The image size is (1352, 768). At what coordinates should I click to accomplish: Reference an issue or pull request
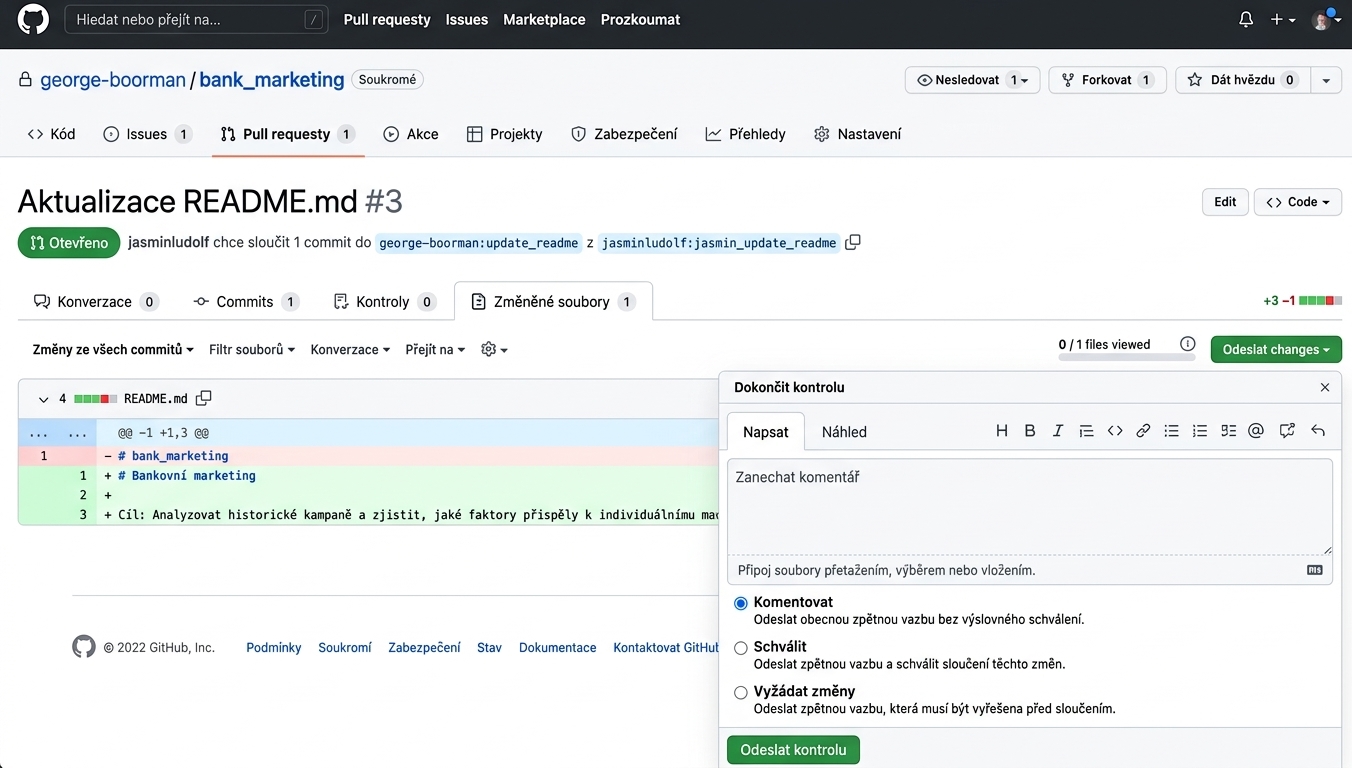1287,431
